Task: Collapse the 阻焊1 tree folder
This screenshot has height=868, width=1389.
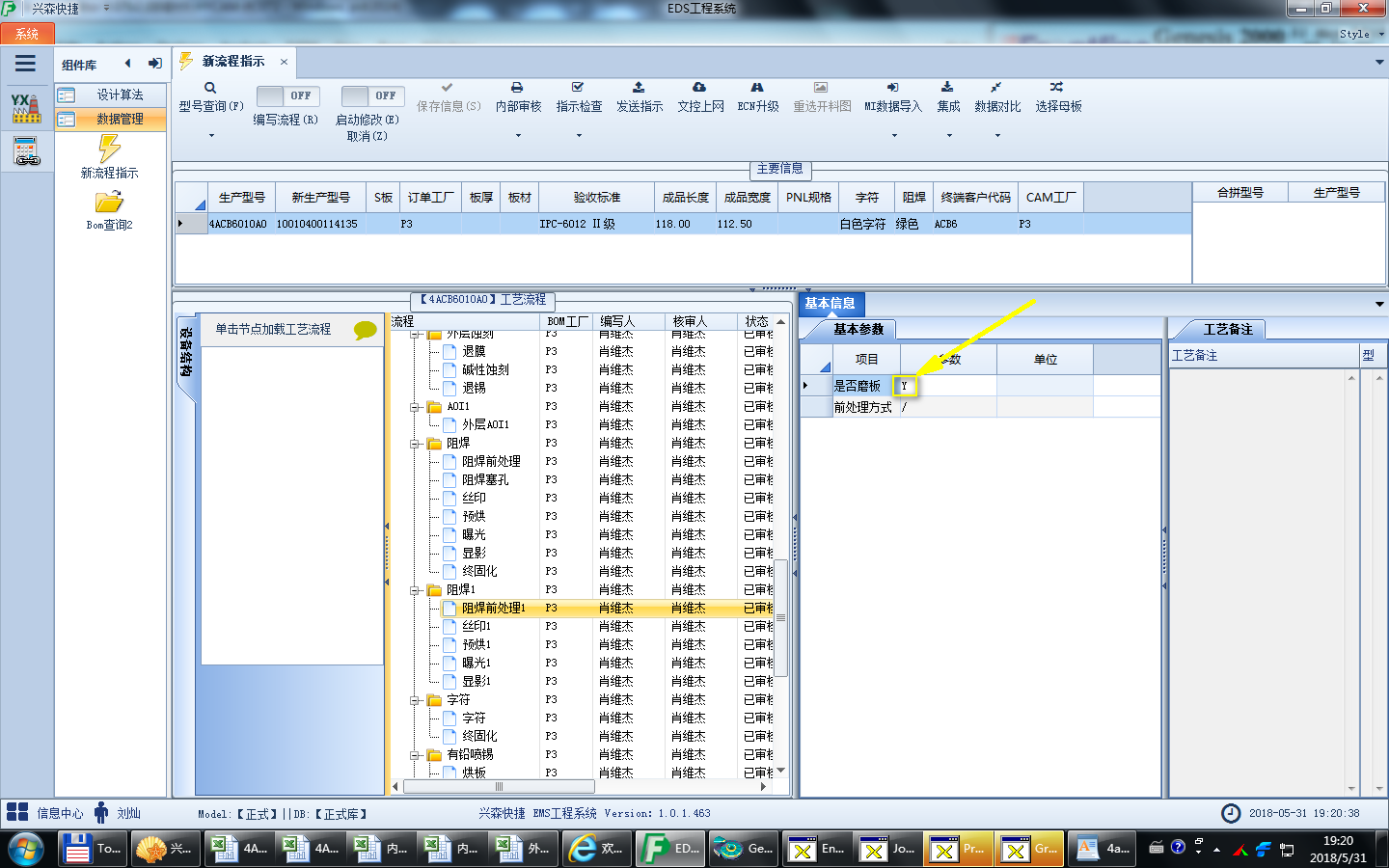Action: (x=415, y=590)
